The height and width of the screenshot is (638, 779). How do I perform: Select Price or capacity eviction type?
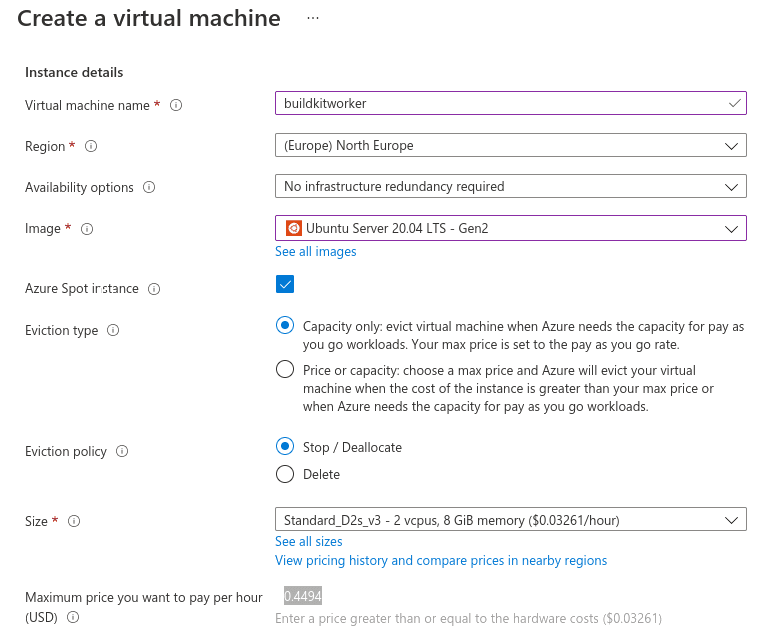point(285,370)
